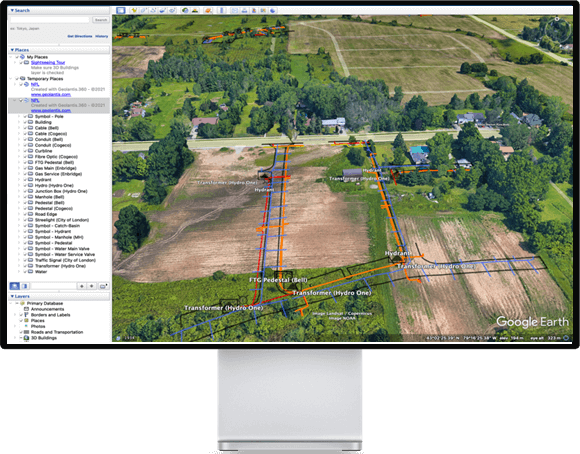580x454 pixels.
Task: Click the compass navigation ring on map
Action: pyautogui.click(x=557, y=30)
